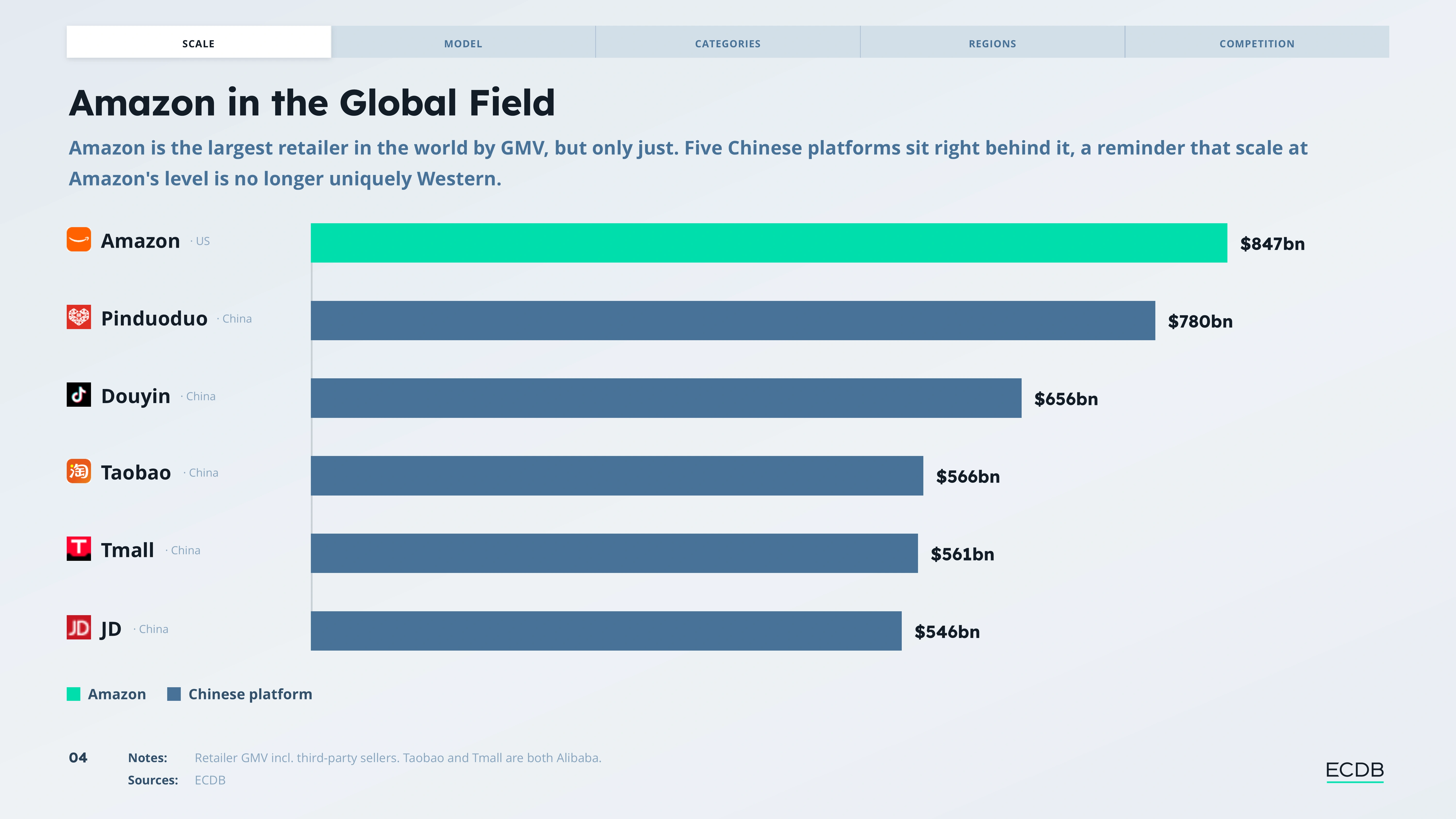The width and height of the screenshot is (1456, 819).
Task: Click the Douyin music note logo
Action: 79,395
